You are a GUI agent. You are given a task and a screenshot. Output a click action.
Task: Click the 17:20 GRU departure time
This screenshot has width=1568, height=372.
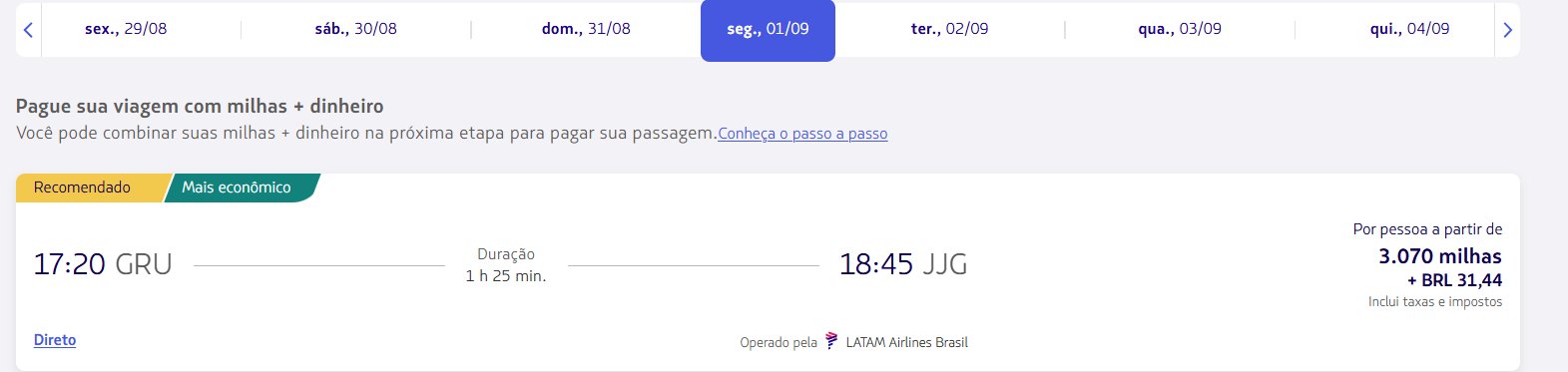(103, 264)
